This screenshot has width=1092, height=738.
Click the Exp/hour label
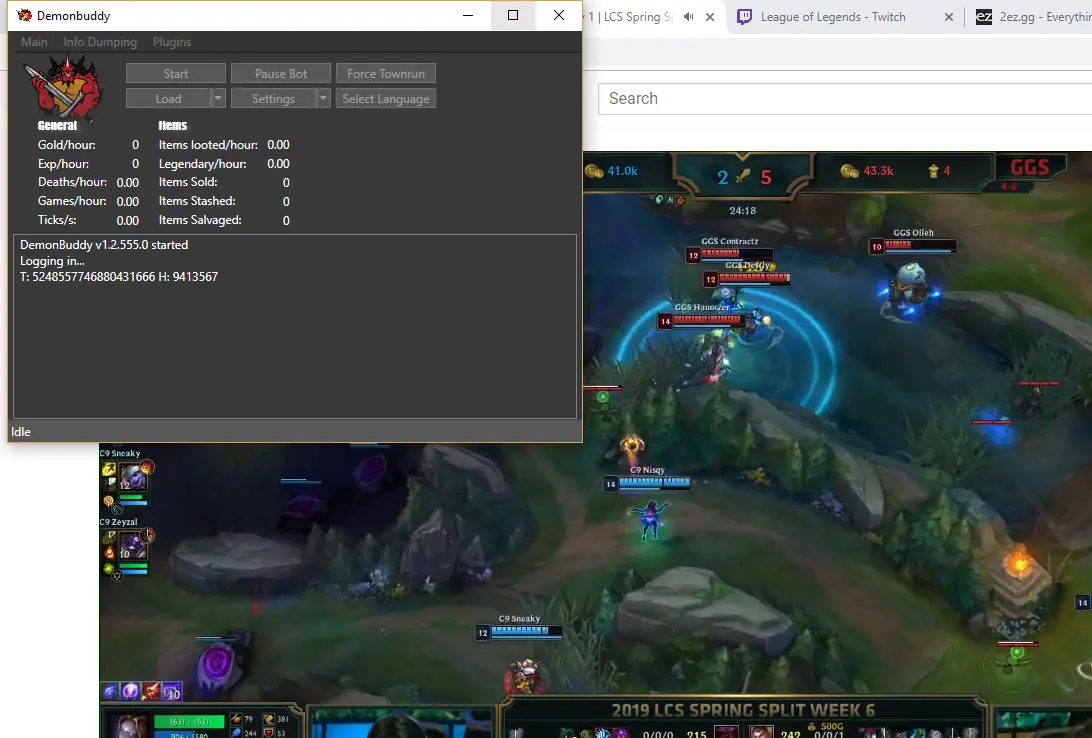(x=63, y=164)
